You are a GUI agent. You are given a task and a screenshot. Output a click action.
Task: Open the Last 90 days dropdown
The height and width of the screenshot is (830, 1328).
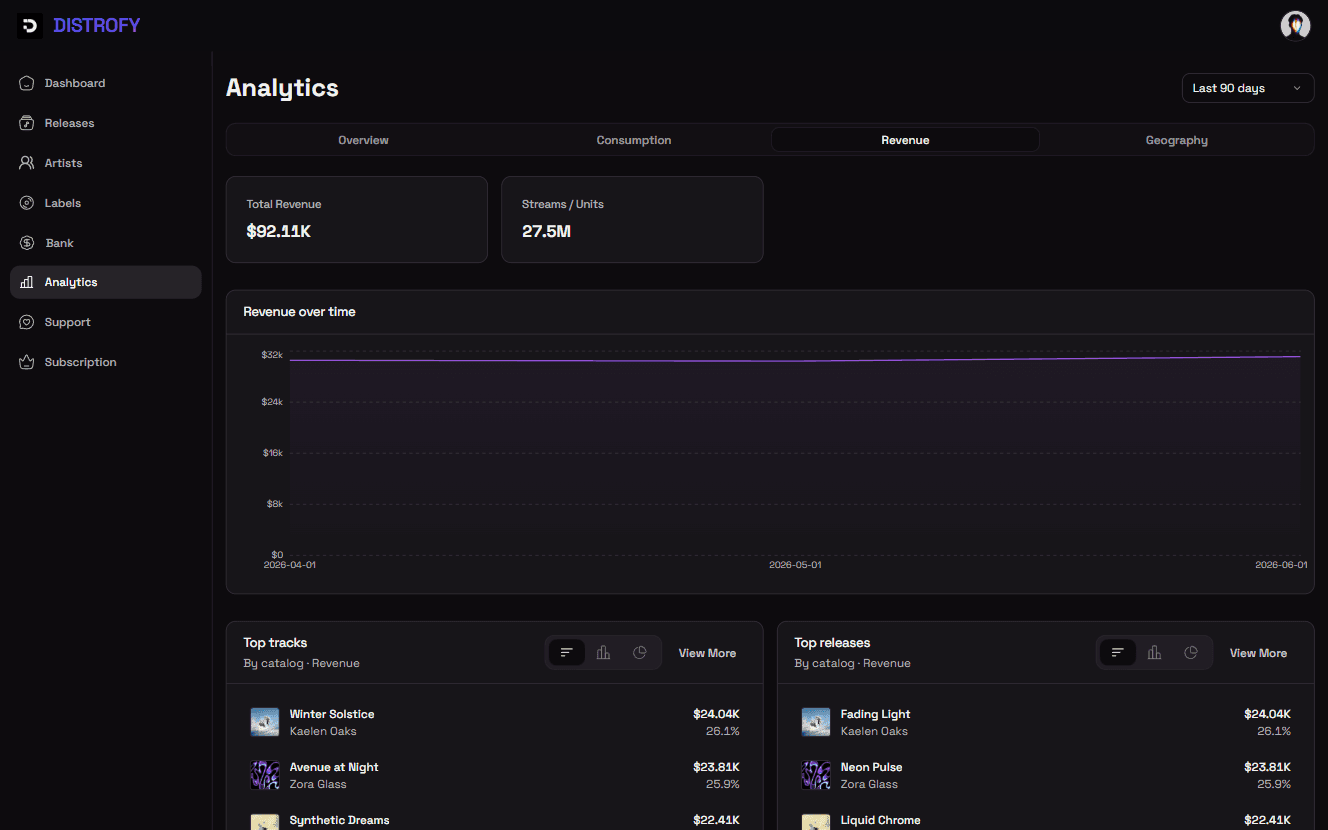[x=1248, y=88]
